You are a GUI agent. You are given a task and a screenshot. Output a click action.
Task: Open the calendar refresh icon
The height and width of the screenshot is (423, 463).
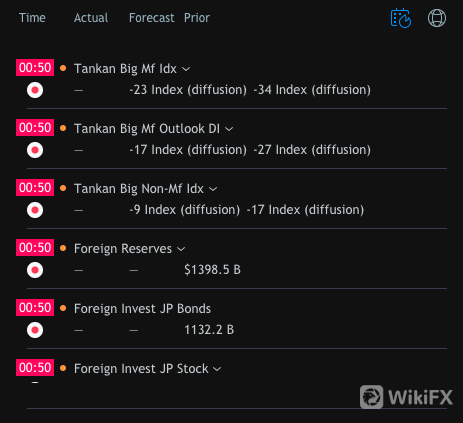[401, 18]
